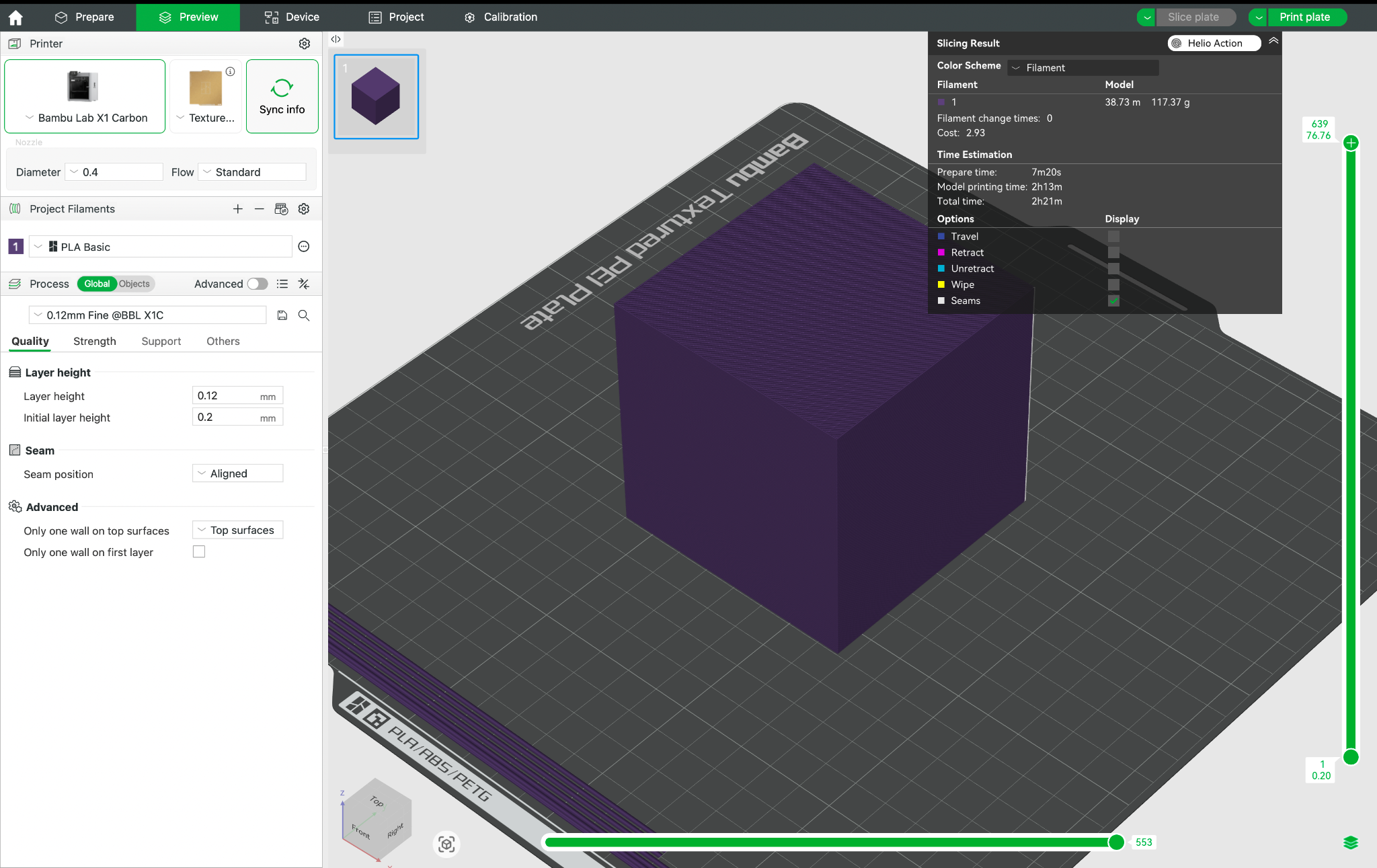Open printer settings gear icon

click(x=305, y=44)
